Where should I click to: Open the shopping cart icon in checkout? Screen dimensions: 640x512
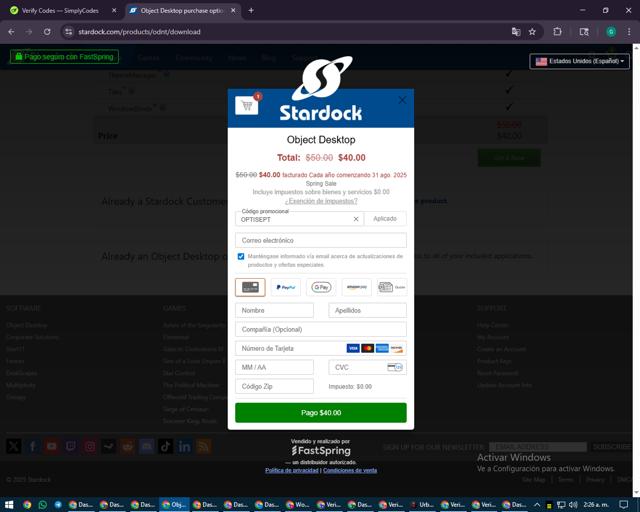coord(247,106)
